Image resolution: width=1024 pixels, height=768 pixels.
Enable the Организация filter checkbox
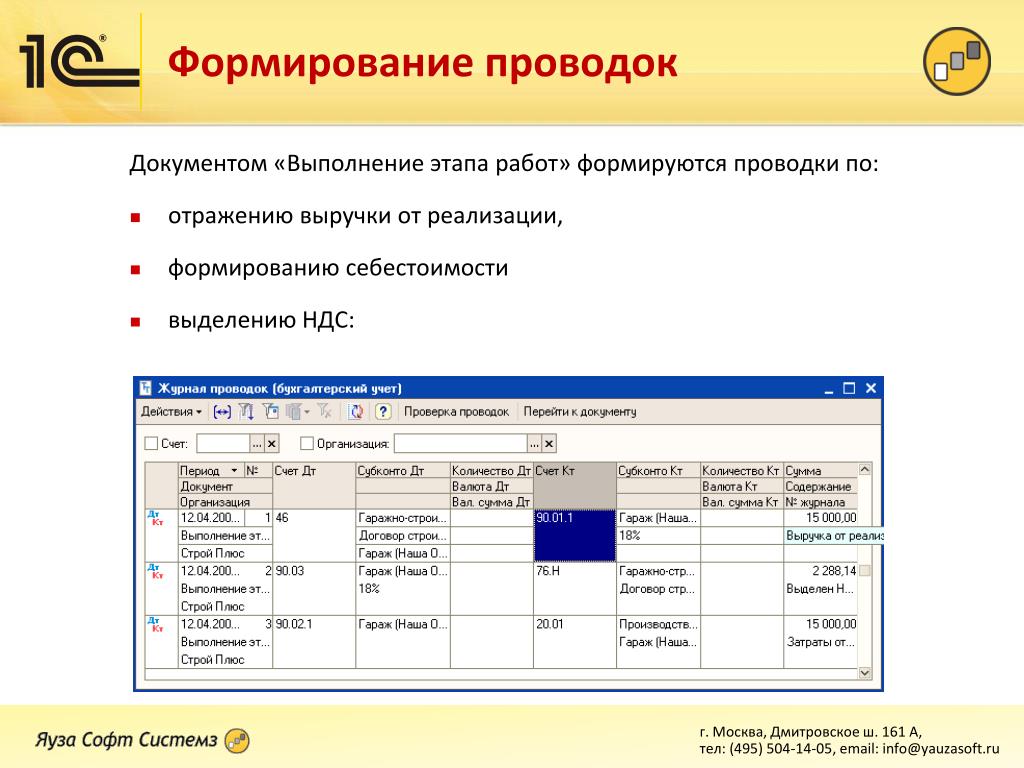point(306,444)
